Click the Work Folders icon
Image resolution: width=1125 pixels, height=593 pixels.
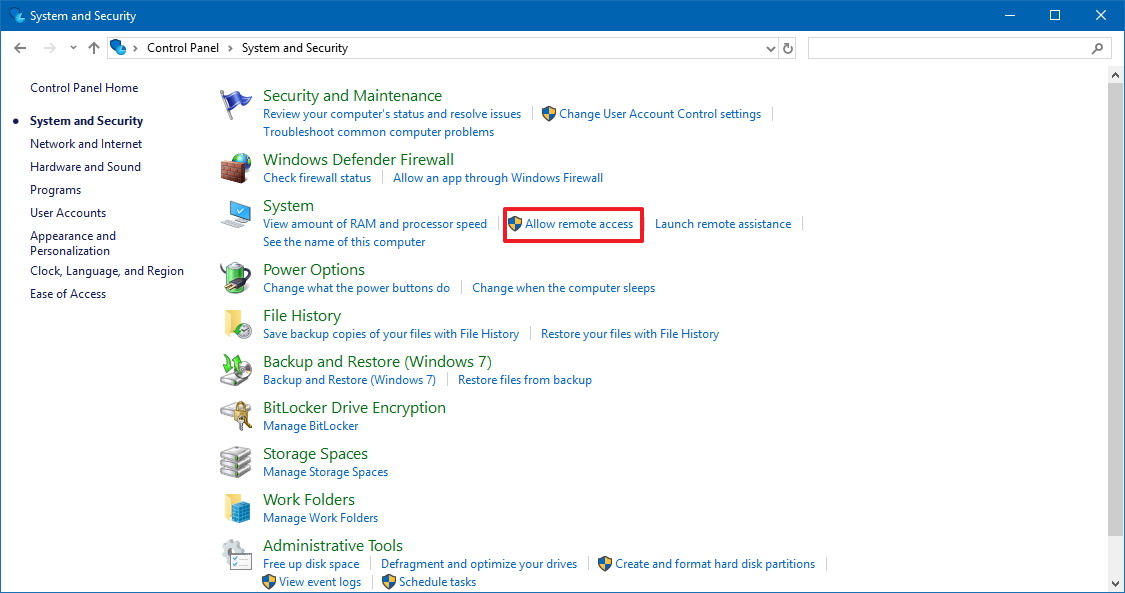[237, 508]
